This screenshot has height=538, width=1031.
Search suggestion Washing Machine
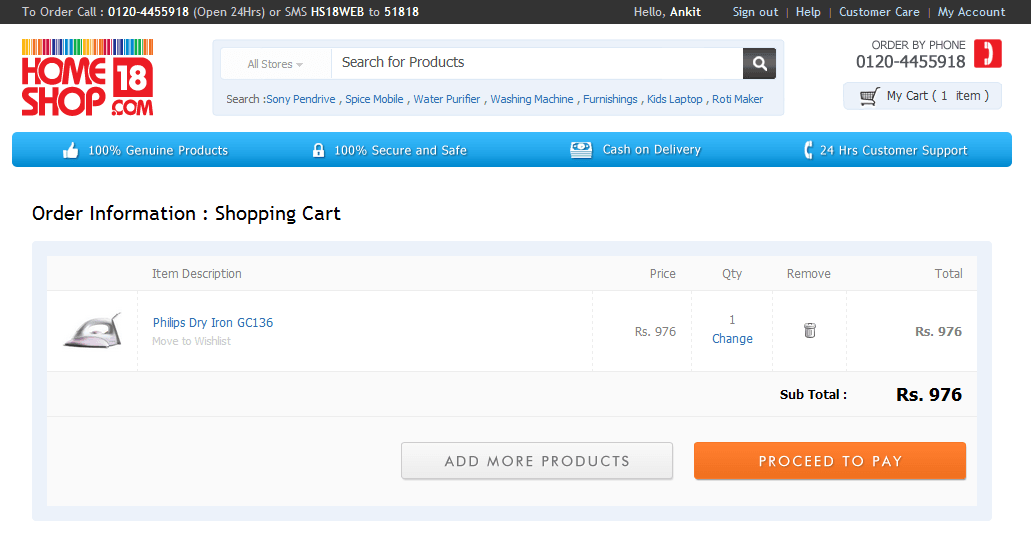pos(532,99)
